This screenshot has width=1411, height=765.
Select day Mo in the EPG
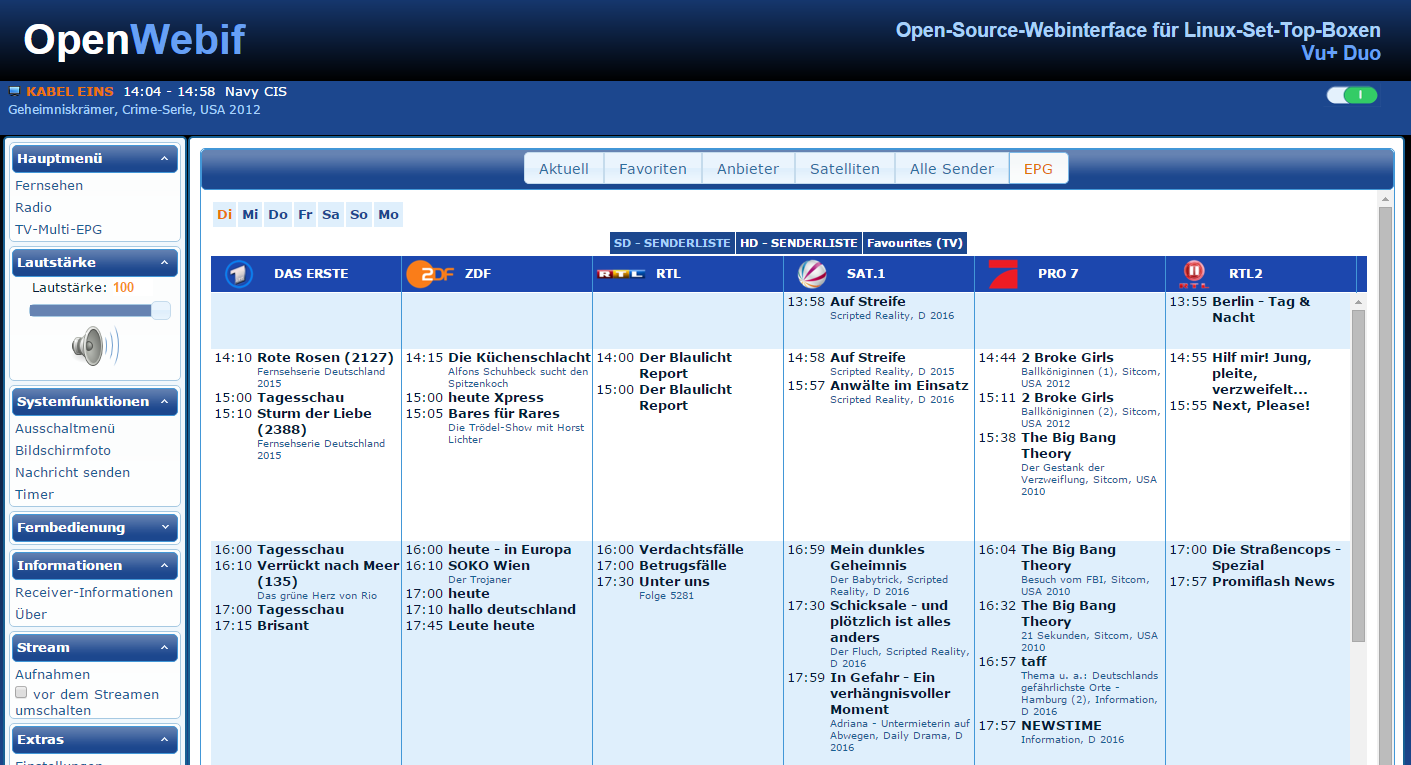coord(389,215)
